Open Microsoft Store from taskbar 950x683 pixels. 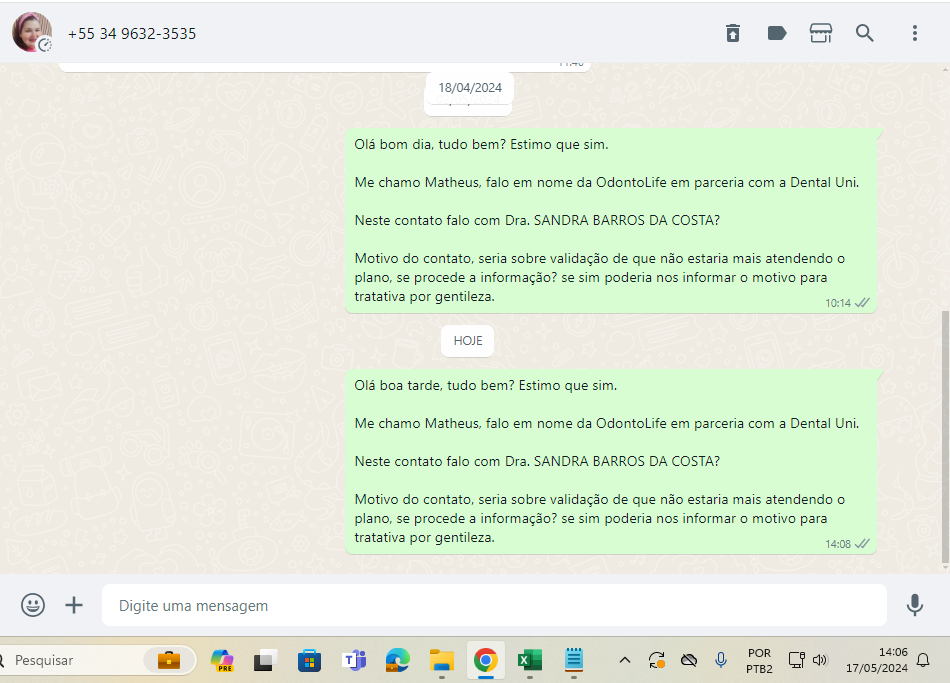tap(309, 660)
